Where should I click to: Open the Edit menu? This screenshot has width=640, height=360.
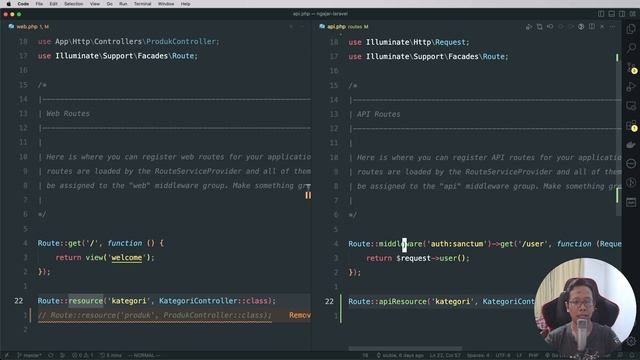(53, 4)
